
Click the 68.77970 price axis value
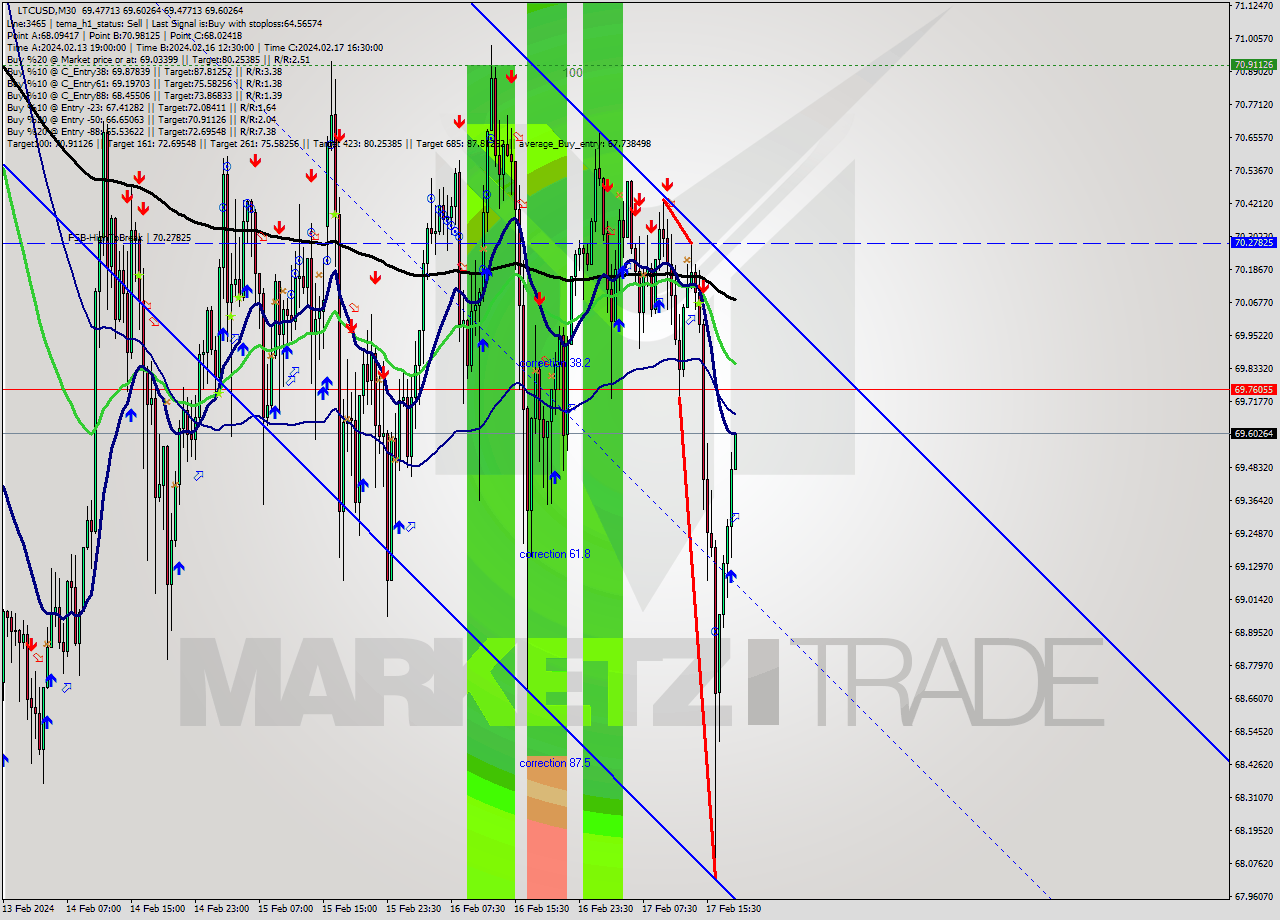point(1253,665)
